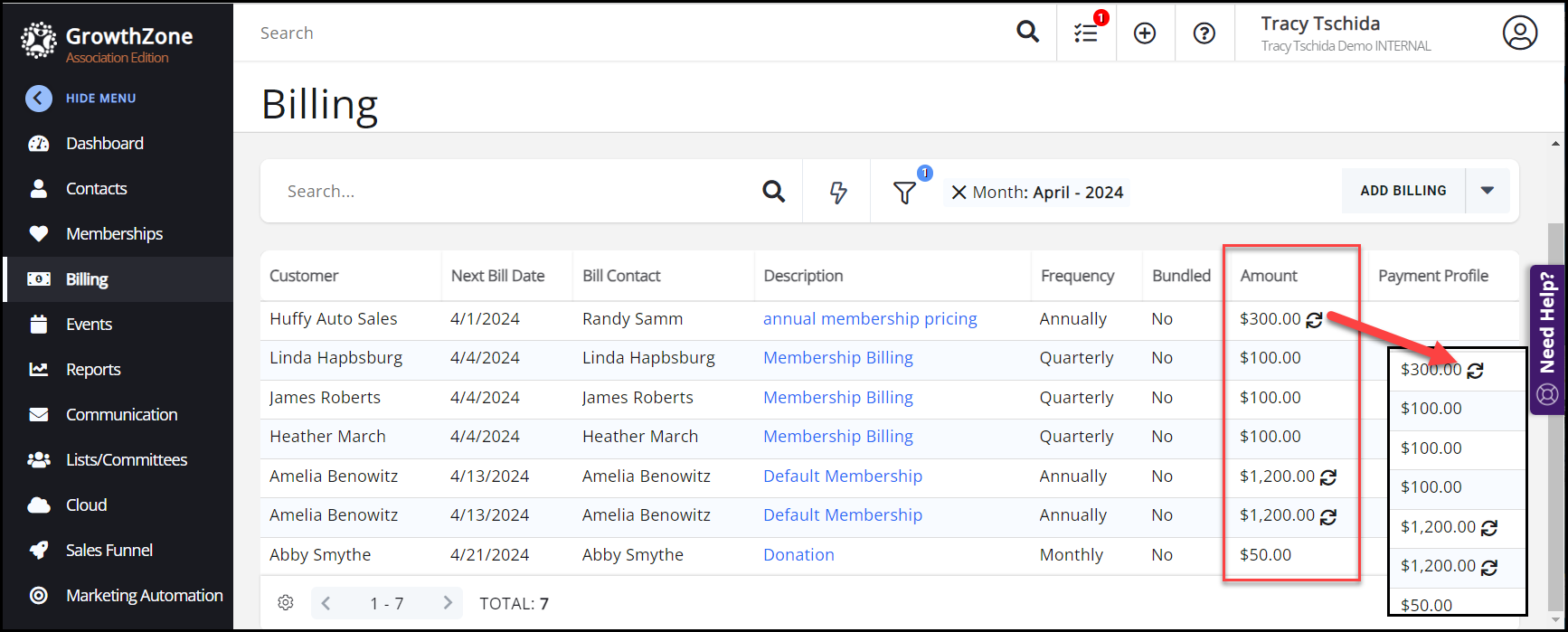The width and height of the screenshot is (1568, 632).
Task: Open the billing filter funnel icon
Action: pos(904,192)
